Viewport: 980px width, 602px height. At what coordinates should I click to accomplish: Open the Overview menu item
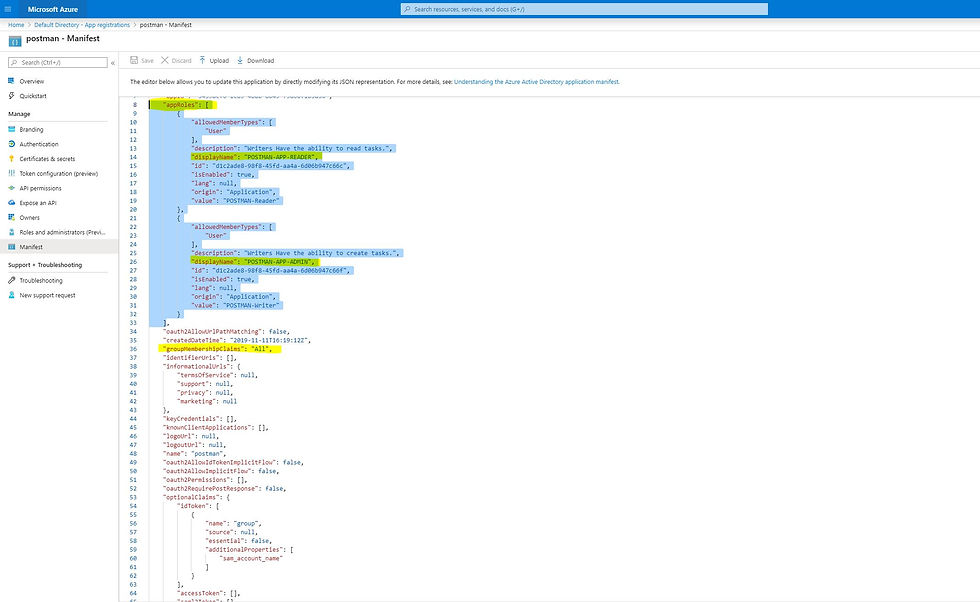[31, 81]
